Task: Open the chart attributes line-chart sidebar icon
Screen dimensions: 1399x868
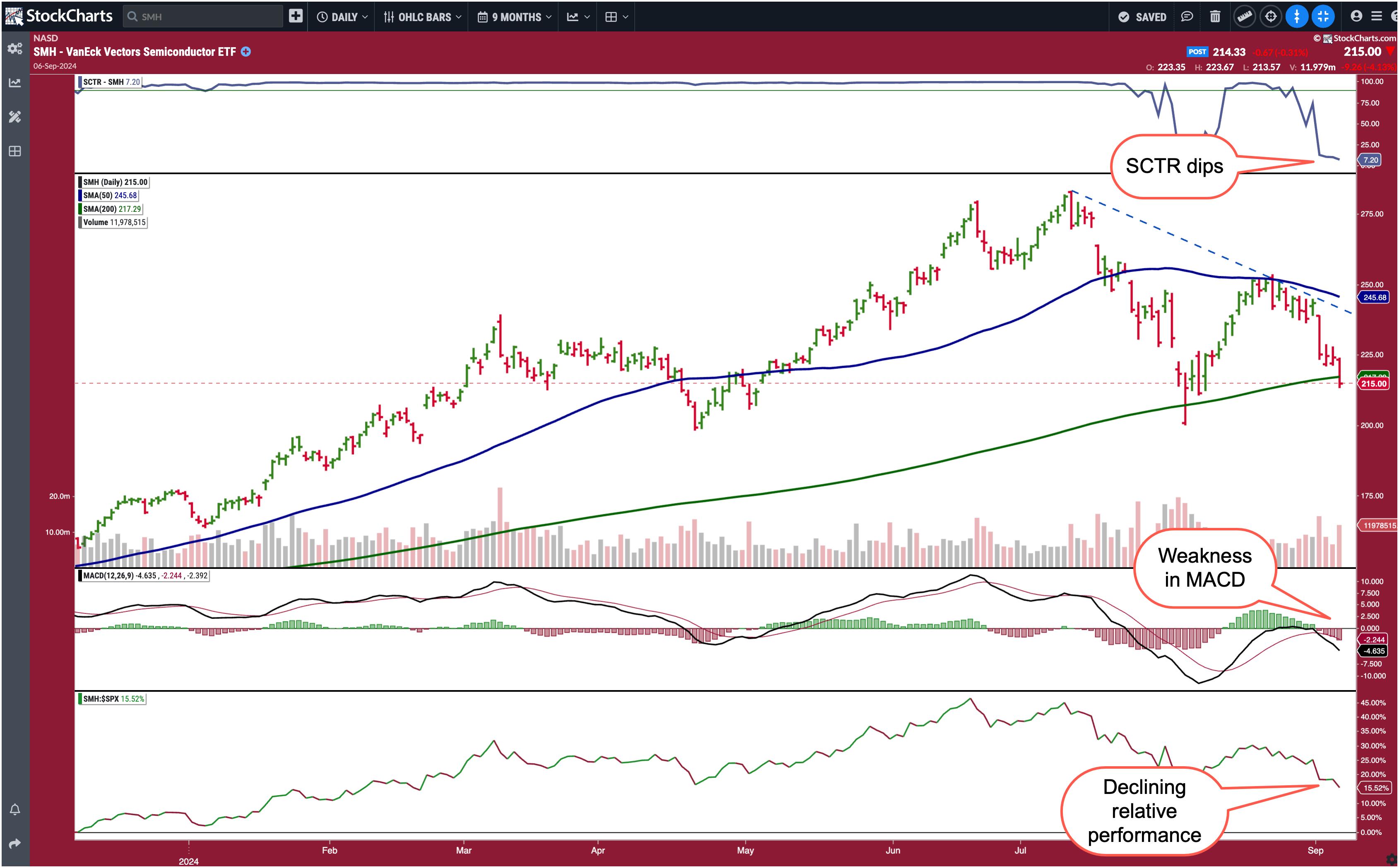Action: [15, 83]
